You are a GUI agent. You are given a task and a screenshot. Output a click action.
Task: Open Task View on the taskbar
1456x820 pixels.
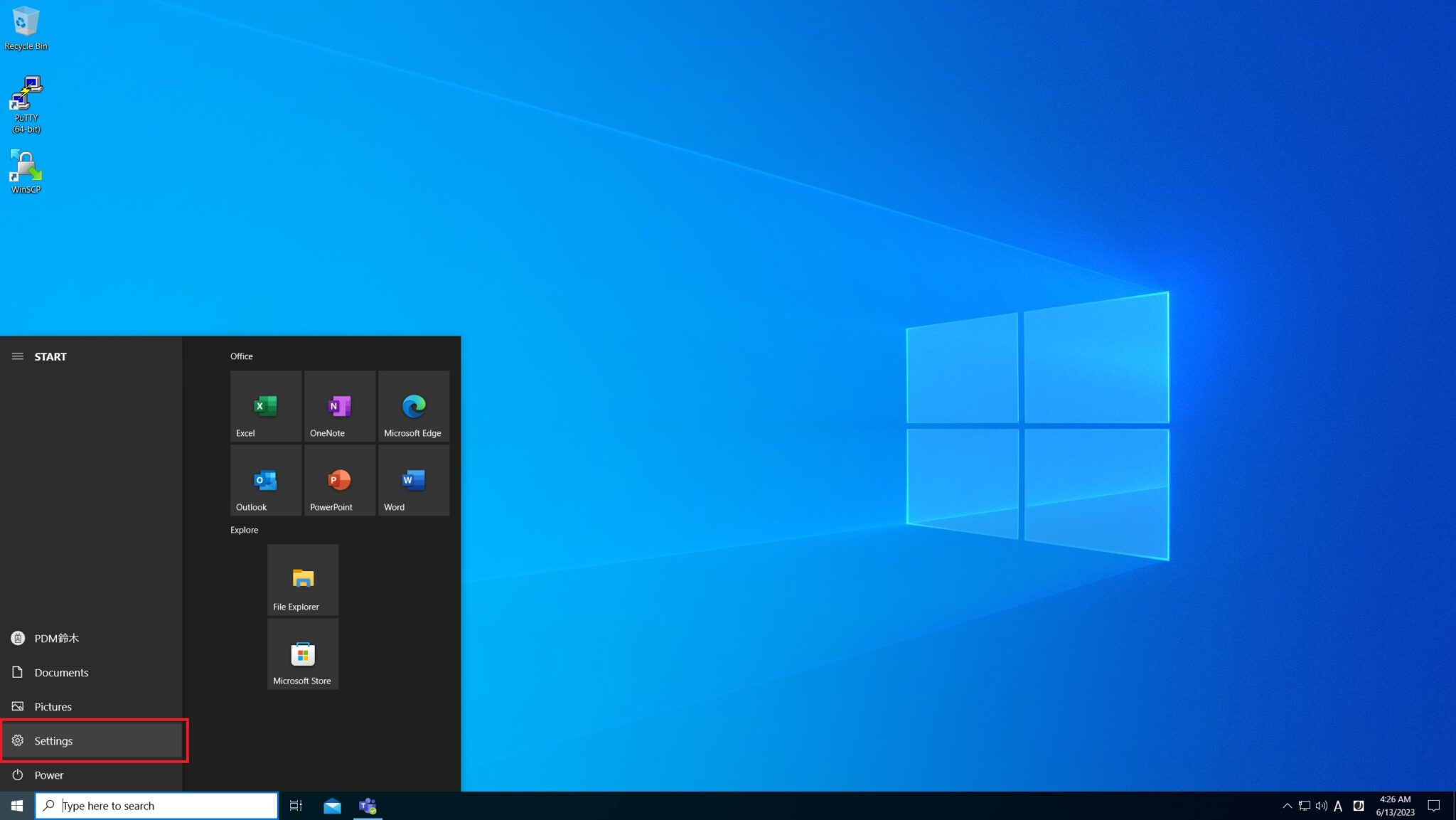click(296, 805)
